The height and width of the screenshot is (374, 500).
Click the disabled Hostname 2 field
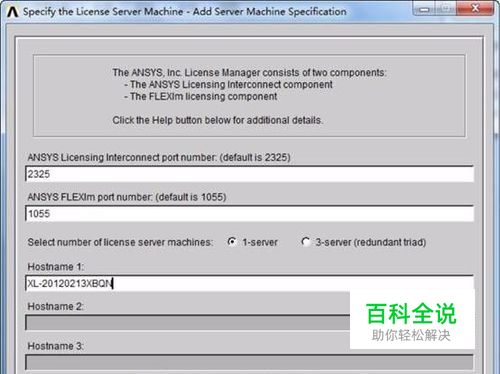[187, 323]
